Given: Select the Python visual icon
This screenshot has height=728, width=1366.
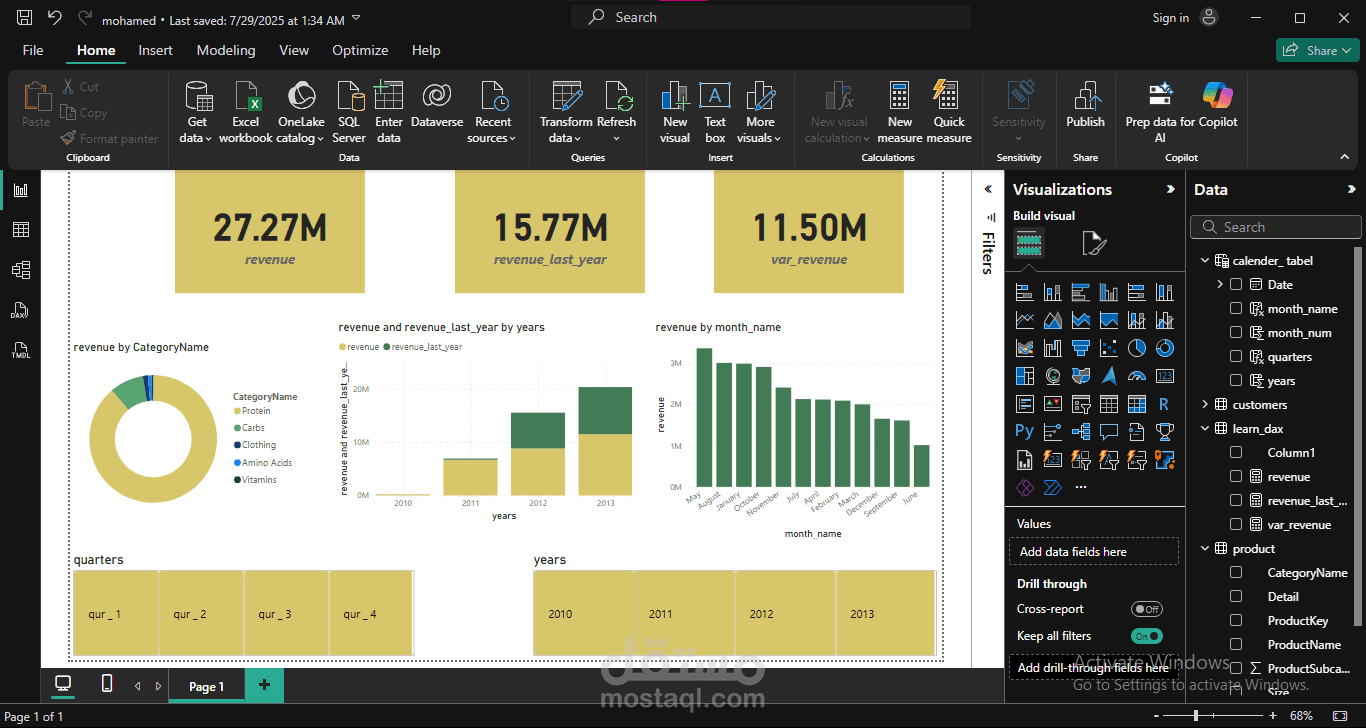Looking at the screenshot, I should point(1023,430).
